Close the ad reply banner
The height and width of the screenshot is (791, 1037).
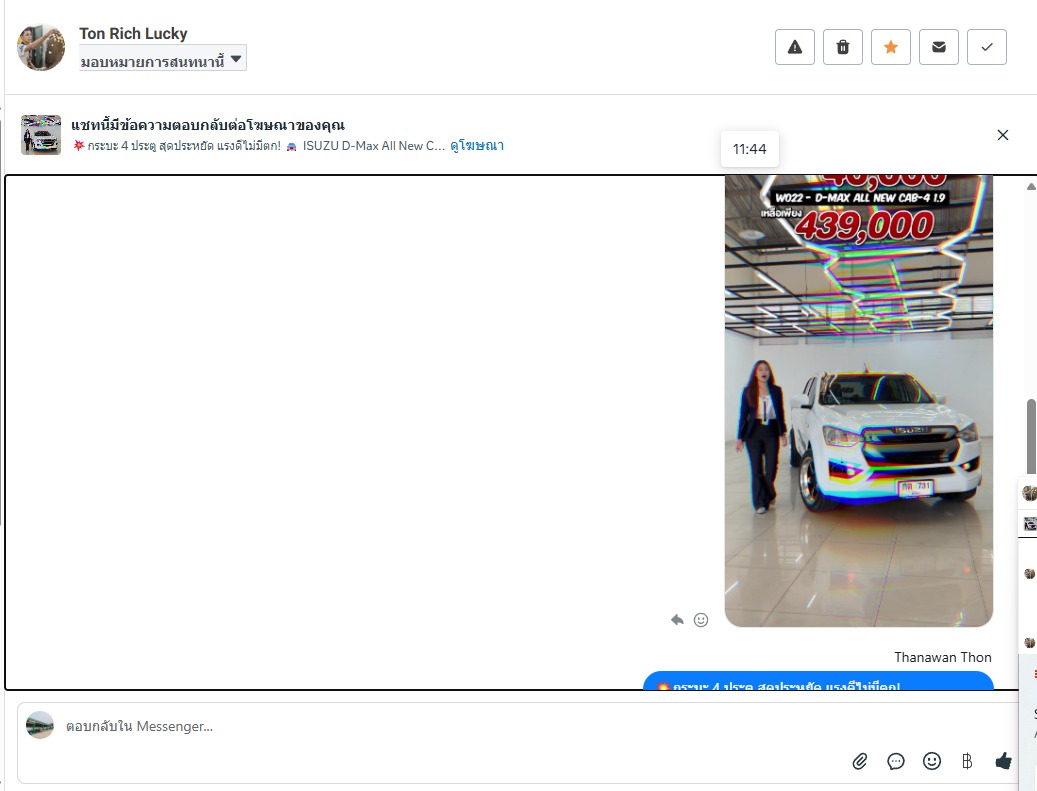tap(1003, 135)
